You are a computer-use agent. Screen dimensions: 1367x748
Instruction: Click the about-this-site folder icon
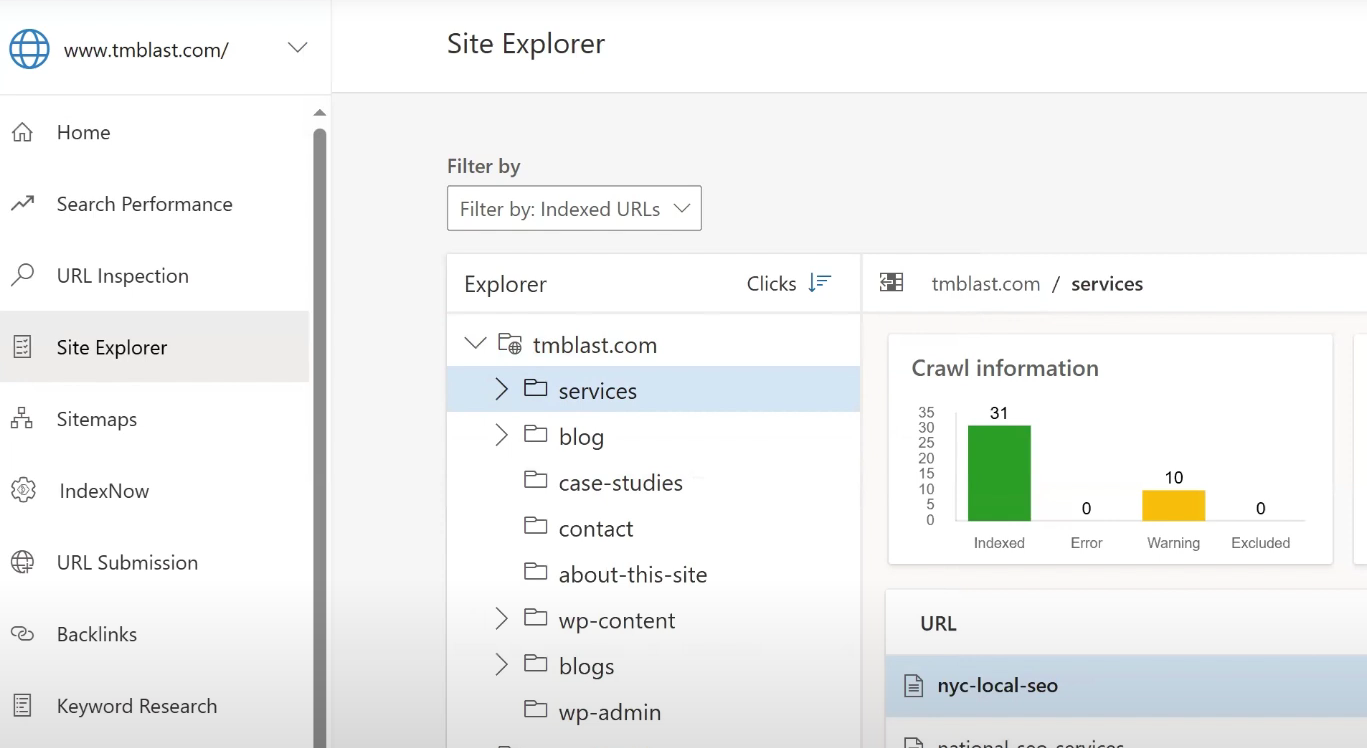click(536, 572)
